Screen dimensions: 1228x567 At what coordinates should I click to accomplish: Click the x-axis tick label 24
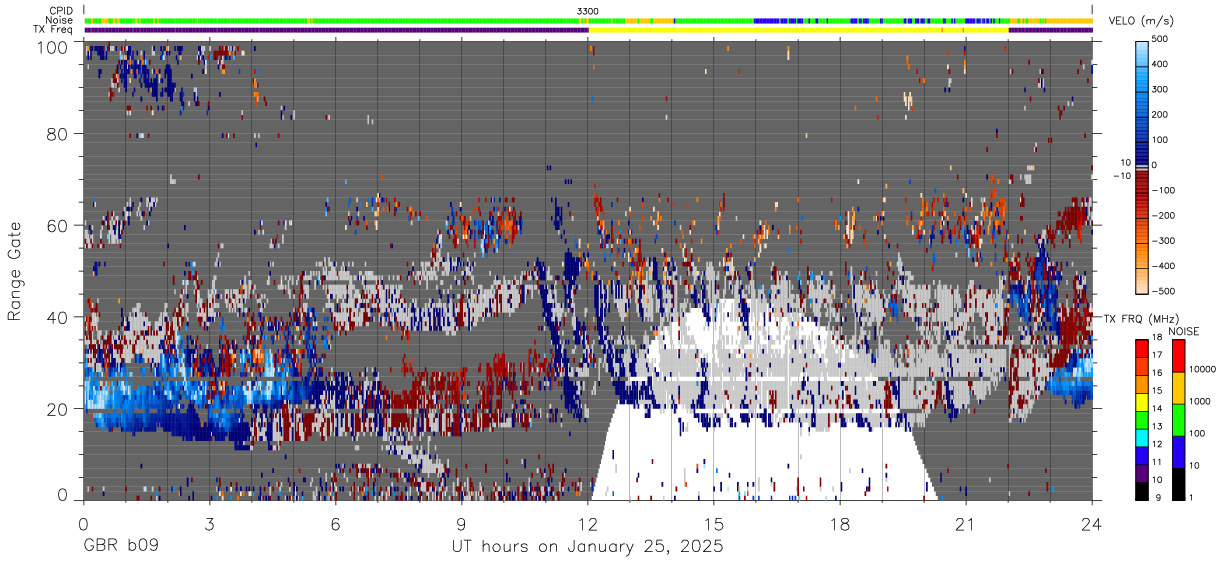point(1092,523)
